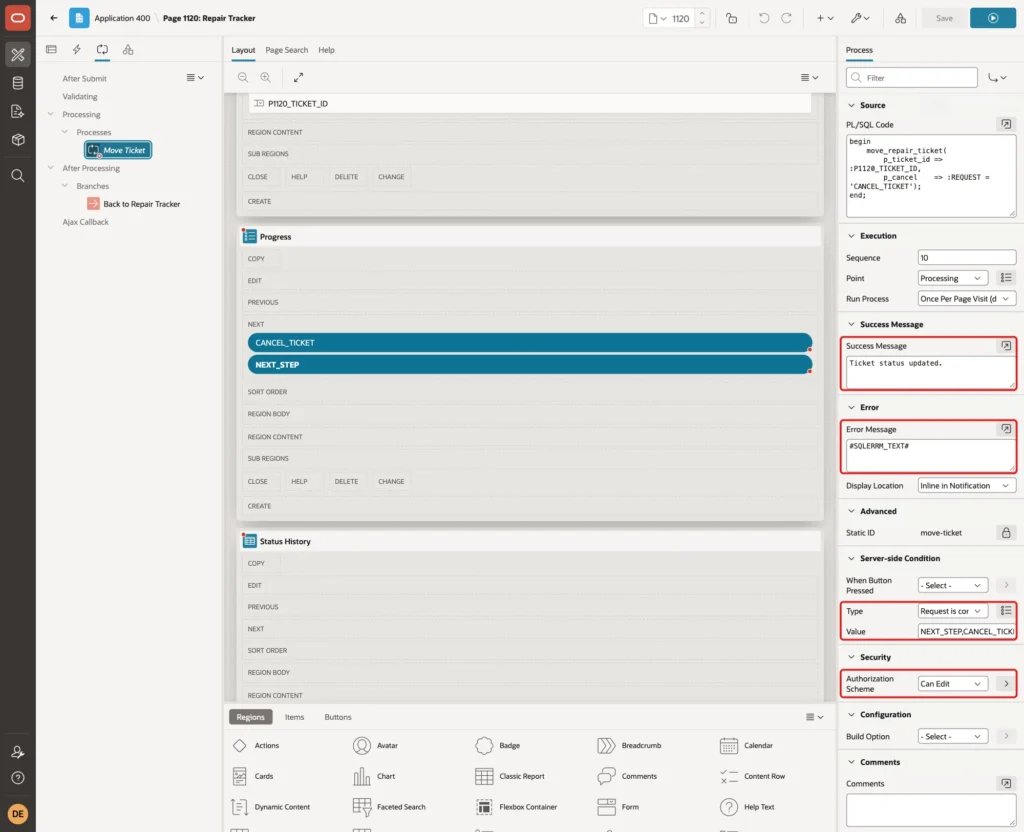Image resolution: width=1024 pixels, height=832 pixels.
Task: Select the Processing tab icon
Action: (103, 50)
